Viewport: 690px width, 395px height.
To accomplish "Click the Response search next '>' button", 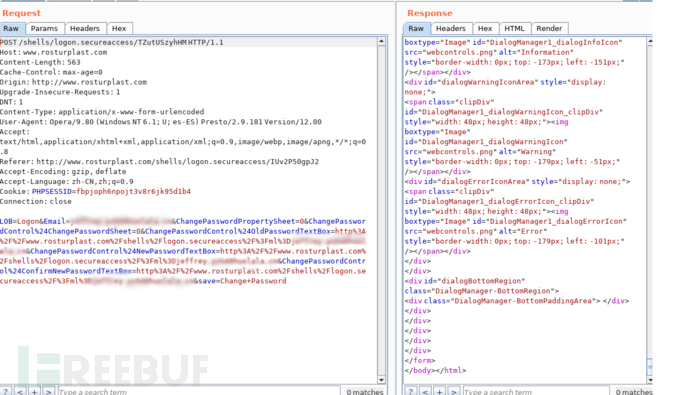I will point(454,391).
